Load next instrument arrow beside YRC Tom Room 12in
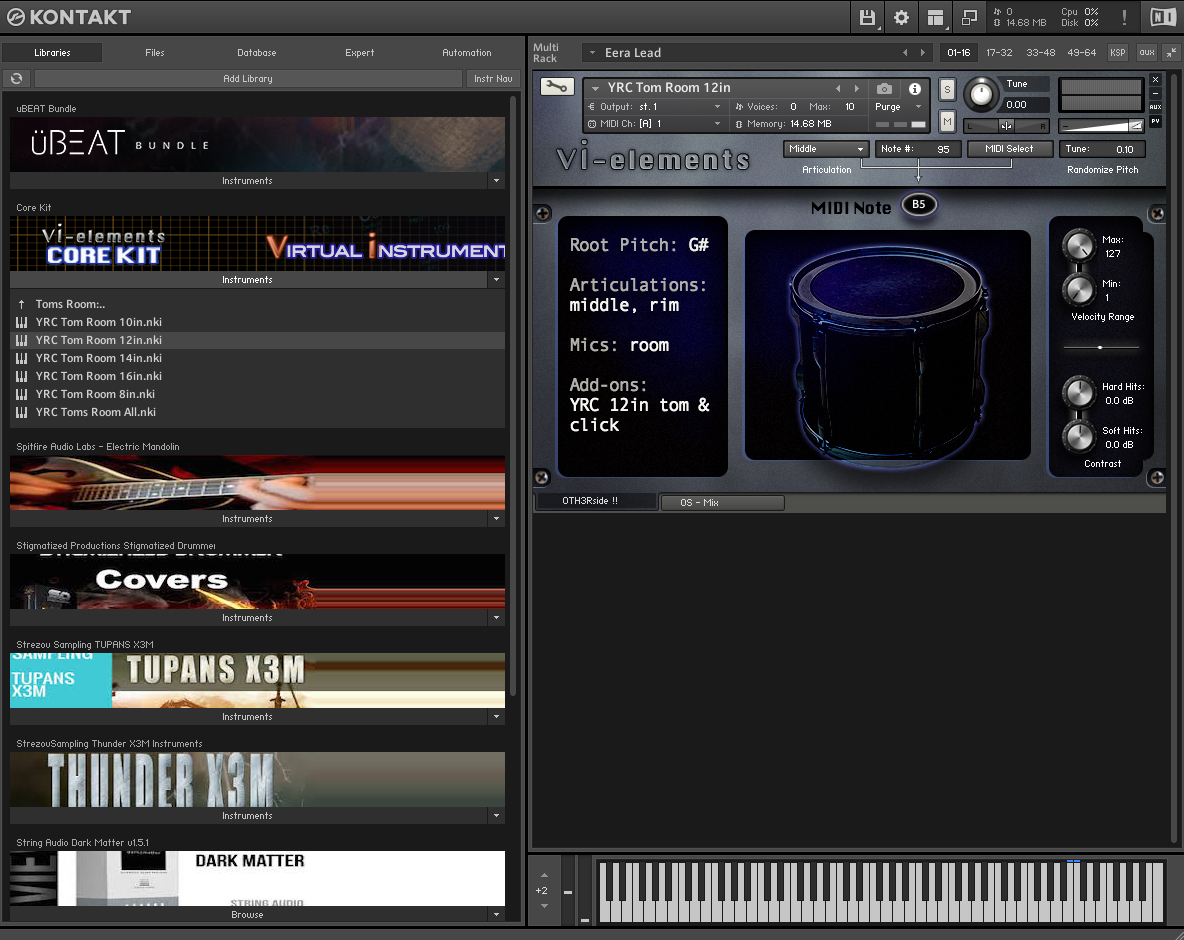 point(856,88)
